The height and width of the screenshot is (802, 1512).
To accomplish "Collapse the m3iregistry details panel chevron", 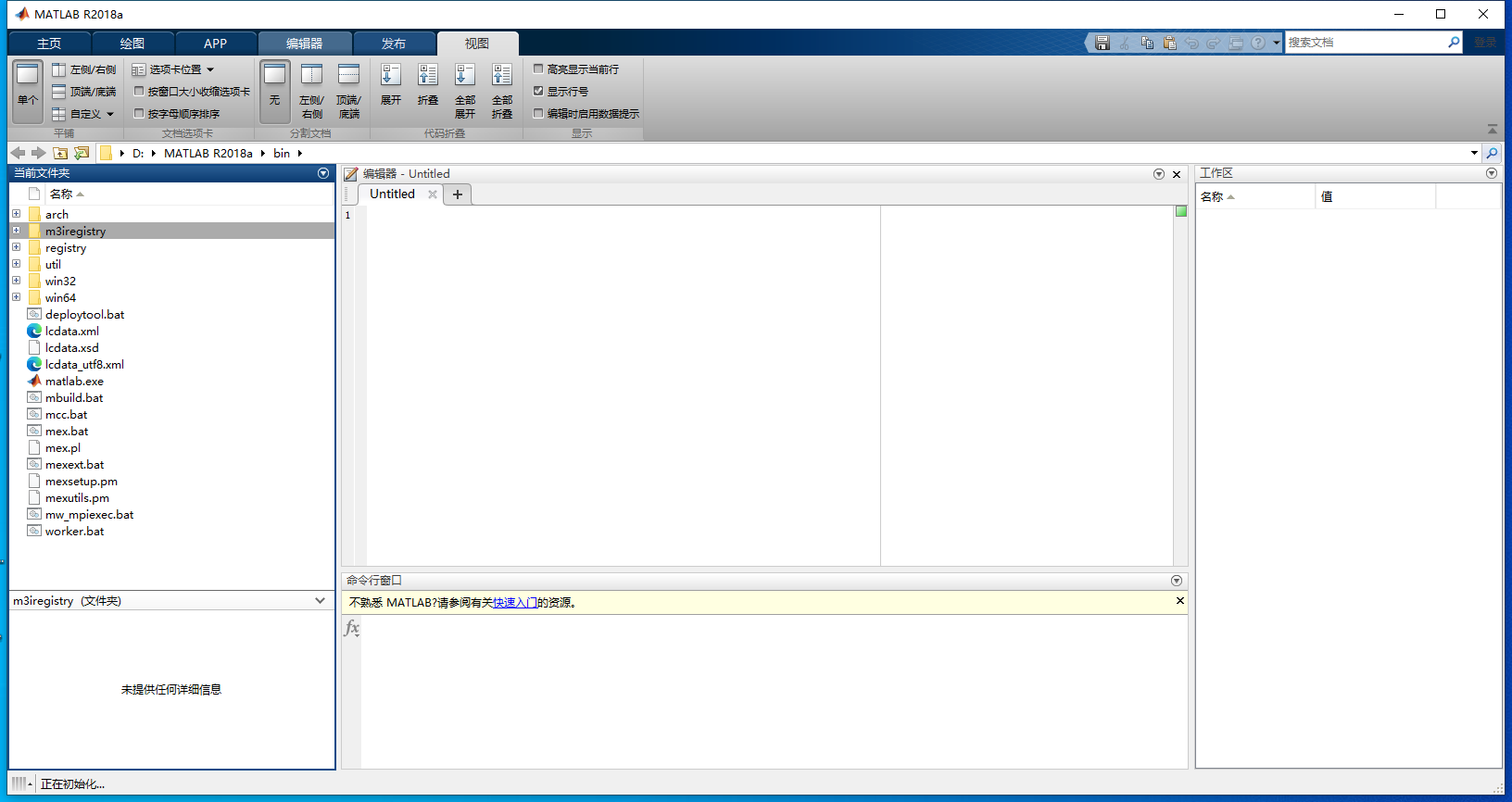I will 320,601.
